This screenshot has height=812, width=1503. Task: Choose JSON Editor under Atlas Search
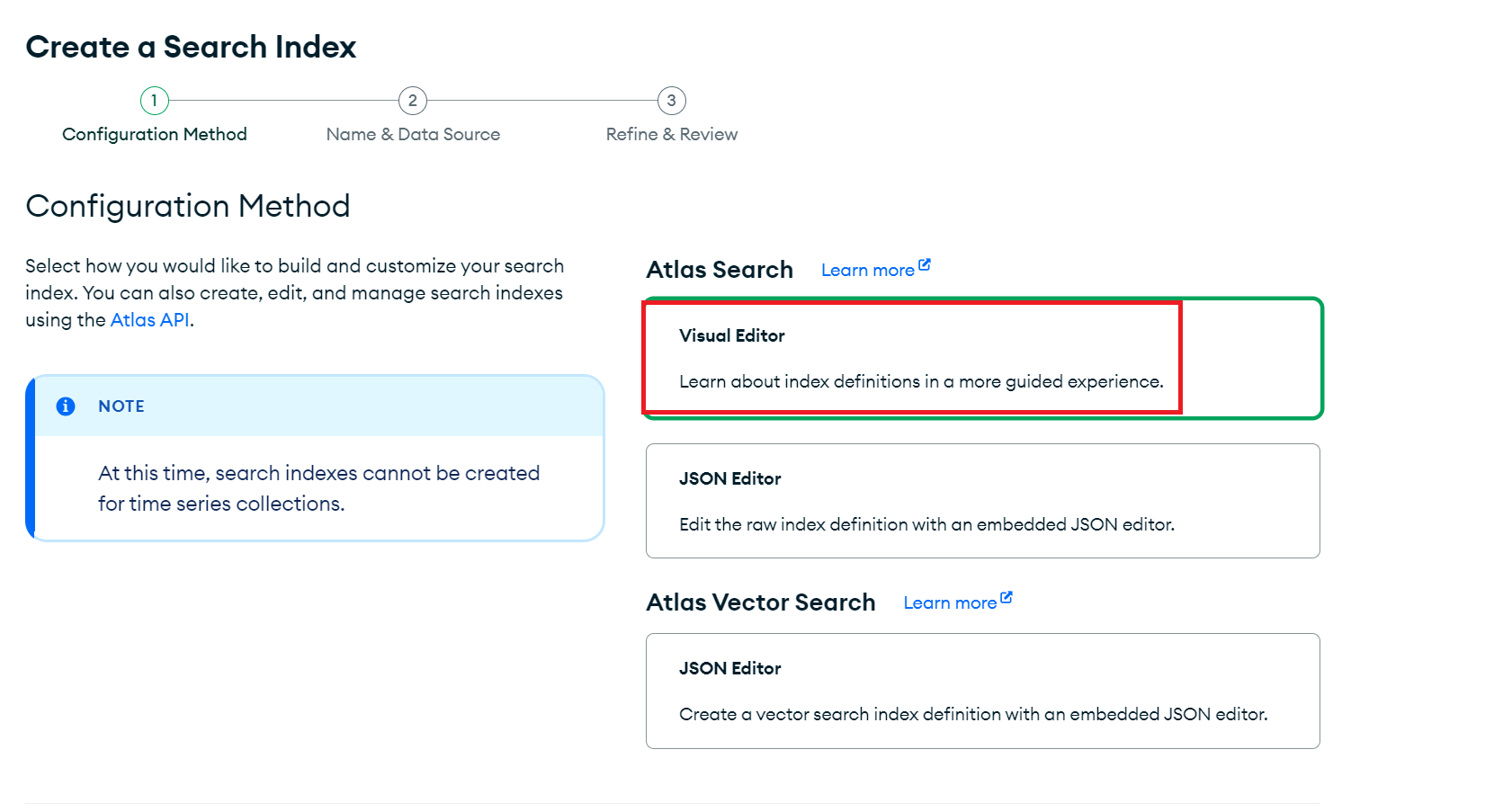[x=982, y=501]
